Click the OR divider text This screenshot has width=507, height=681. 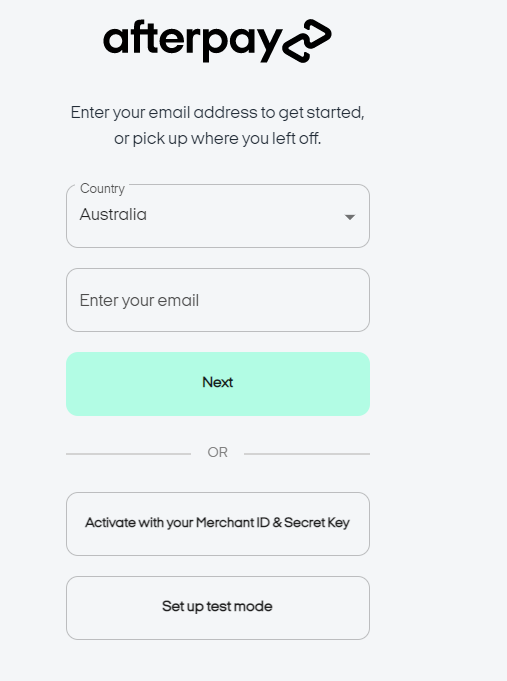coord(218,453)
